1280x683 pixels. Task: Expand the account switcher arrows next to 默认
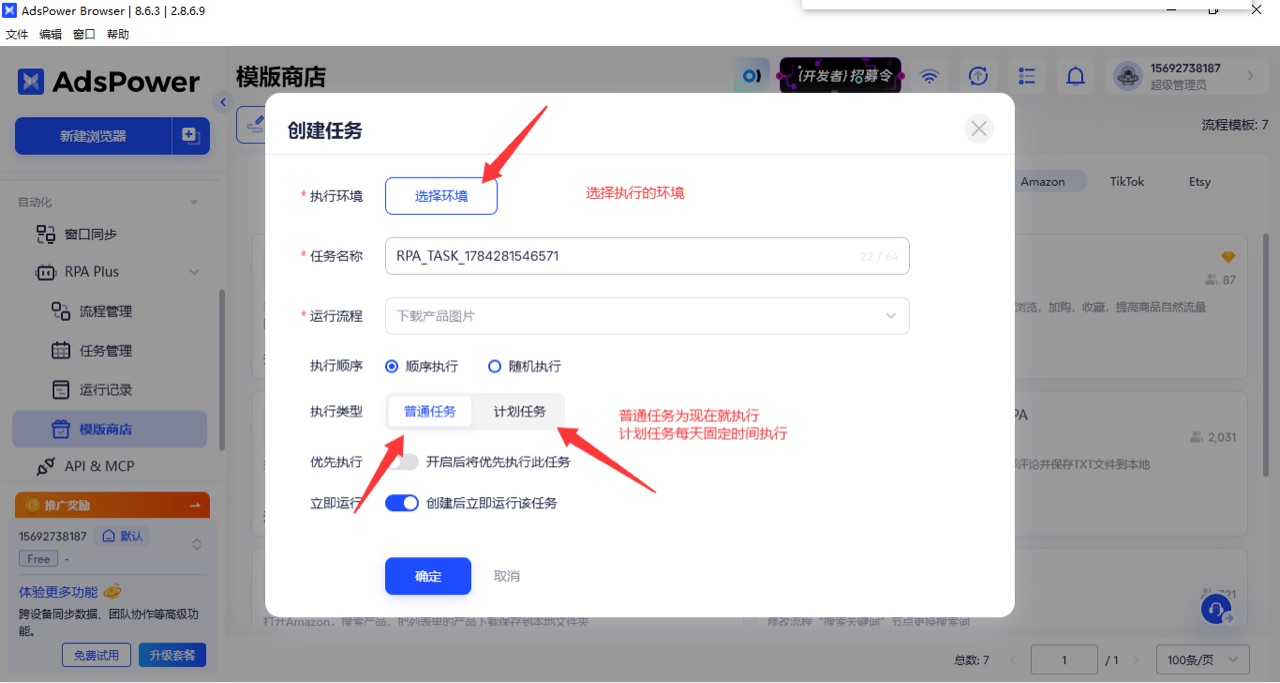197,545
